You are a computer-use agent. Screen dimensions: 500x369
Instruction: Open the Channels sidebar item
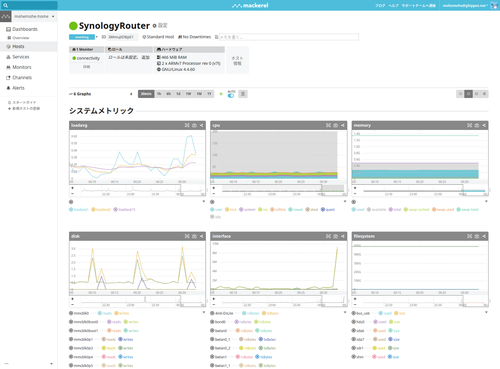point(19,77)
